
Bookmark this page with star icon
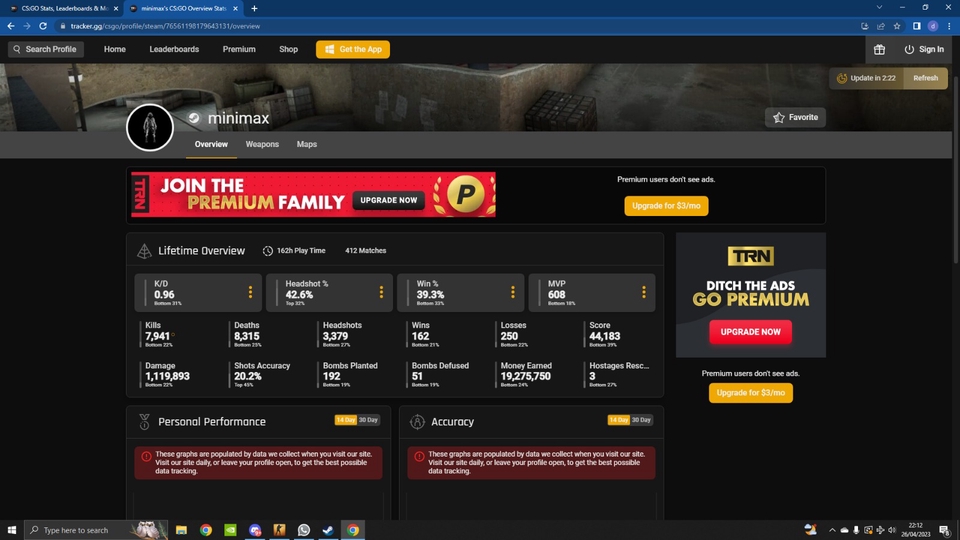pos(897,26)
